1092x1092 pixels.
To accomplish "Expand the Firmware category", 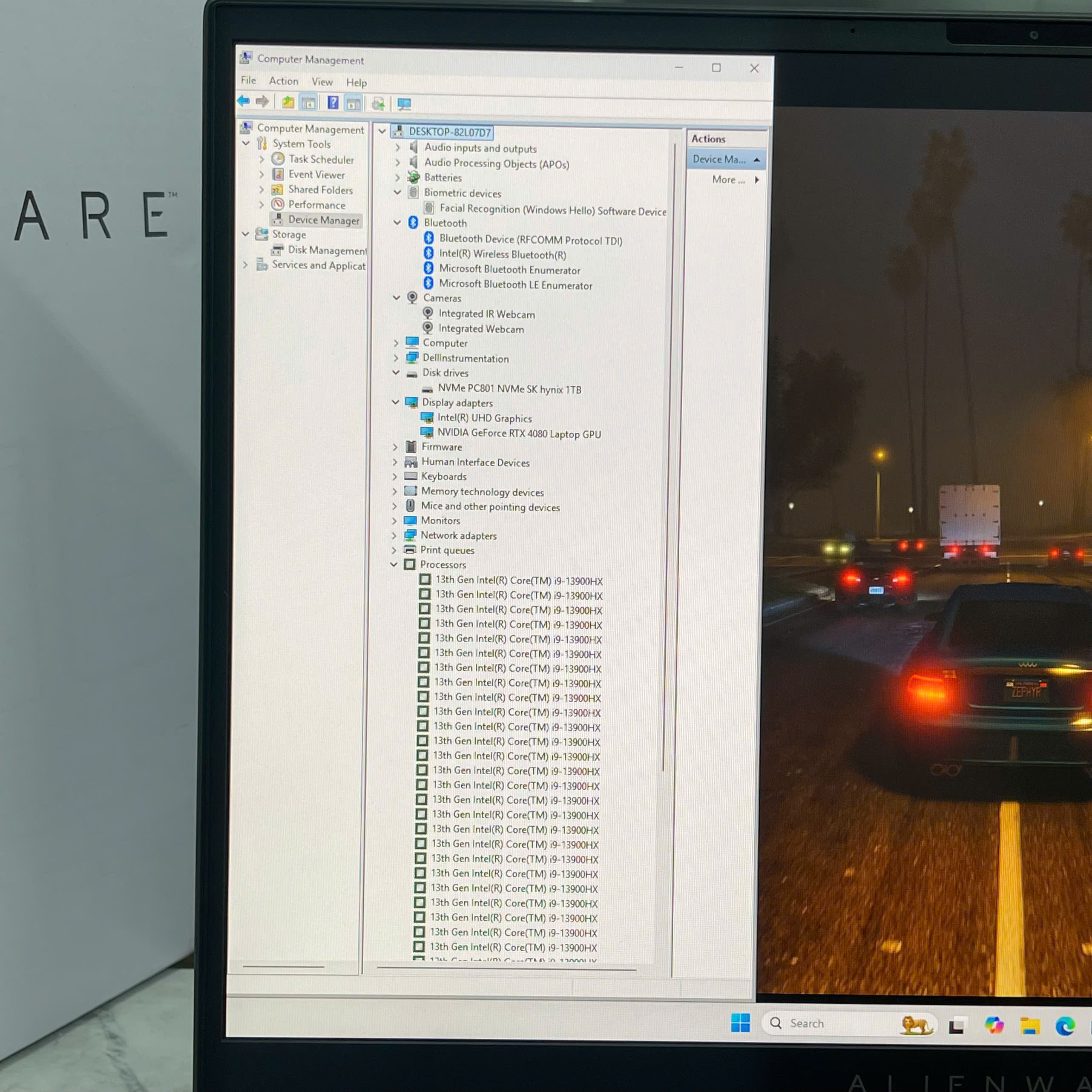I will click(395, 446).
